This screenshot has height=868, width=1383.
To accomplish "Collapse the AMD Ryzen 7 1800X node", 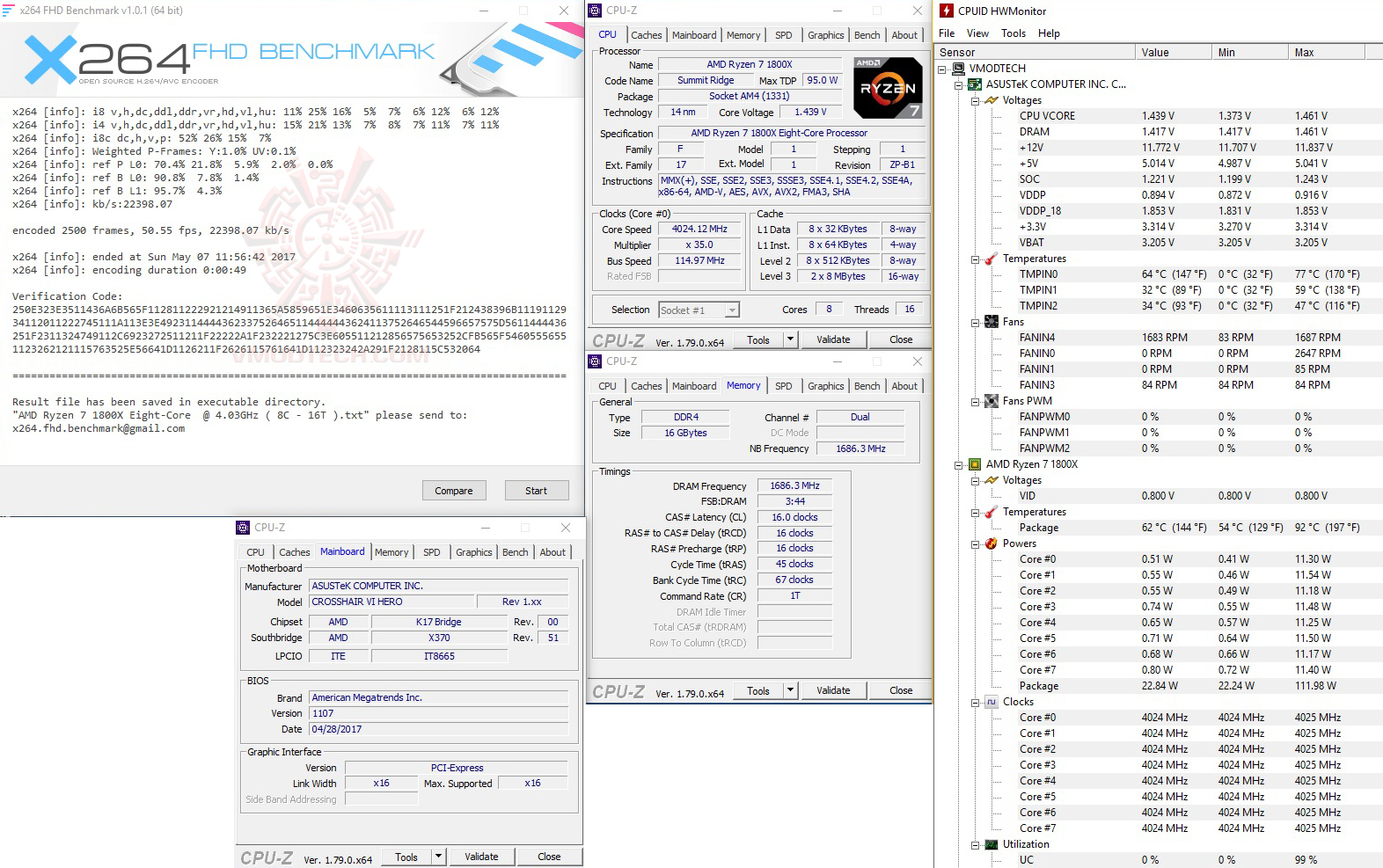I will [959, 464].
